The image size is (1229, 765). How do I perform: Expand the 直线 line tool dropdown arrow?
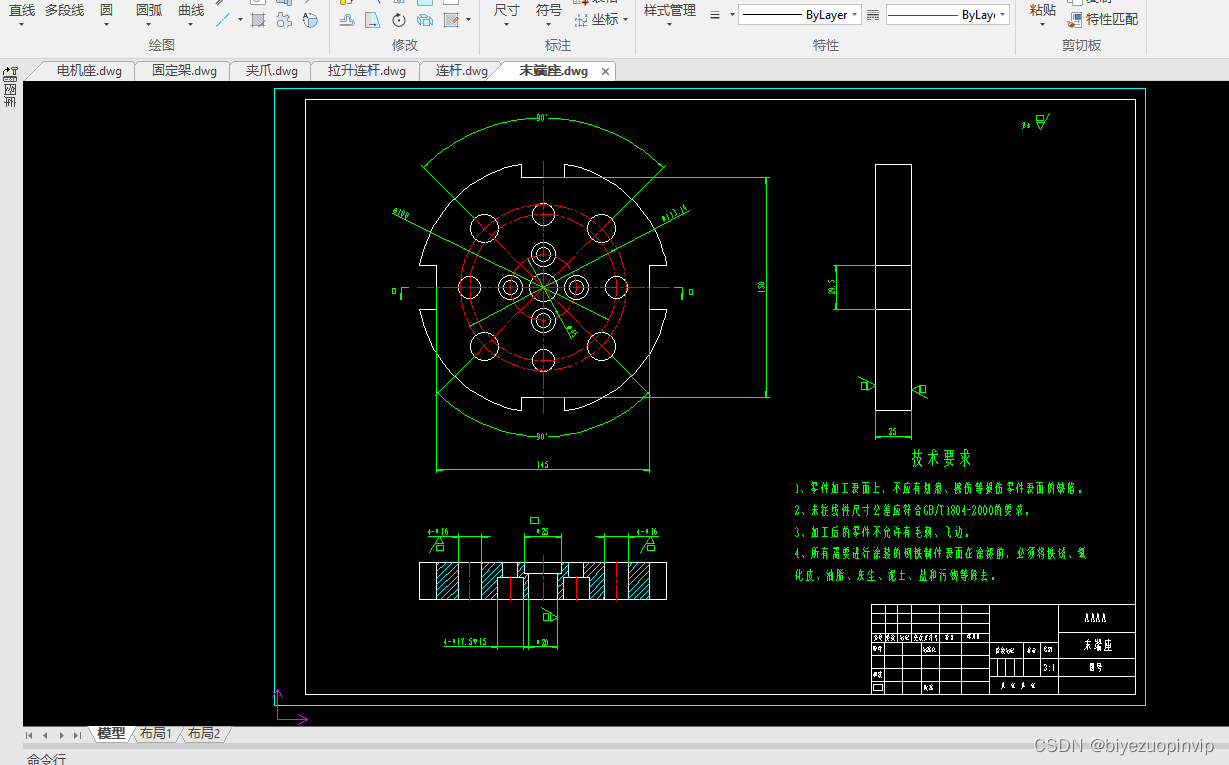point(21,25)
